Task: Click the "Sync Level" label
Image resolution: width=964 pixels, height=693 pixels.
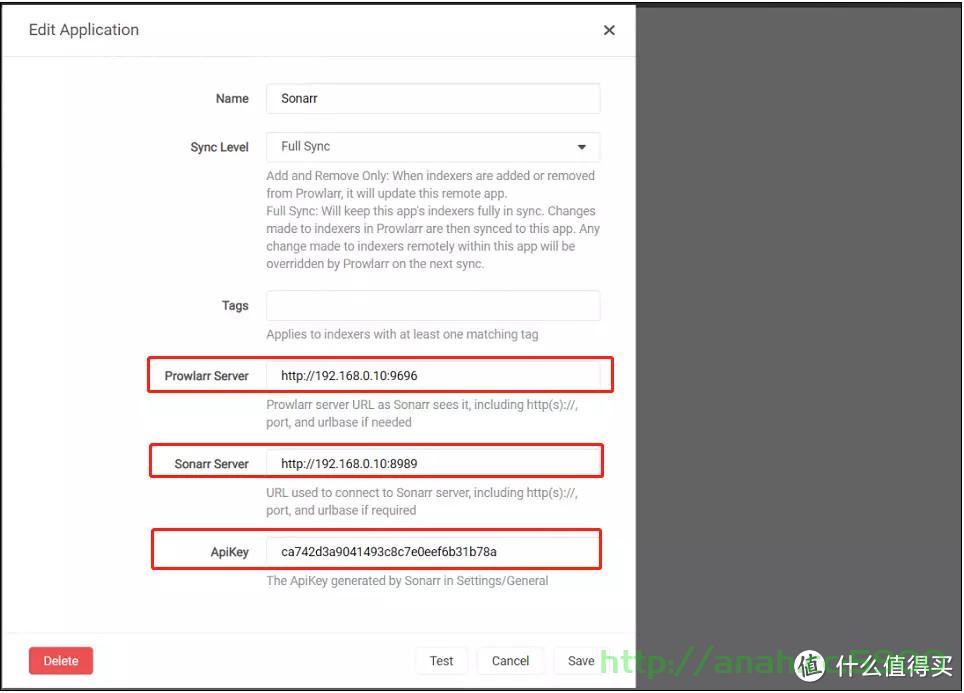Action: click(219, 148)
